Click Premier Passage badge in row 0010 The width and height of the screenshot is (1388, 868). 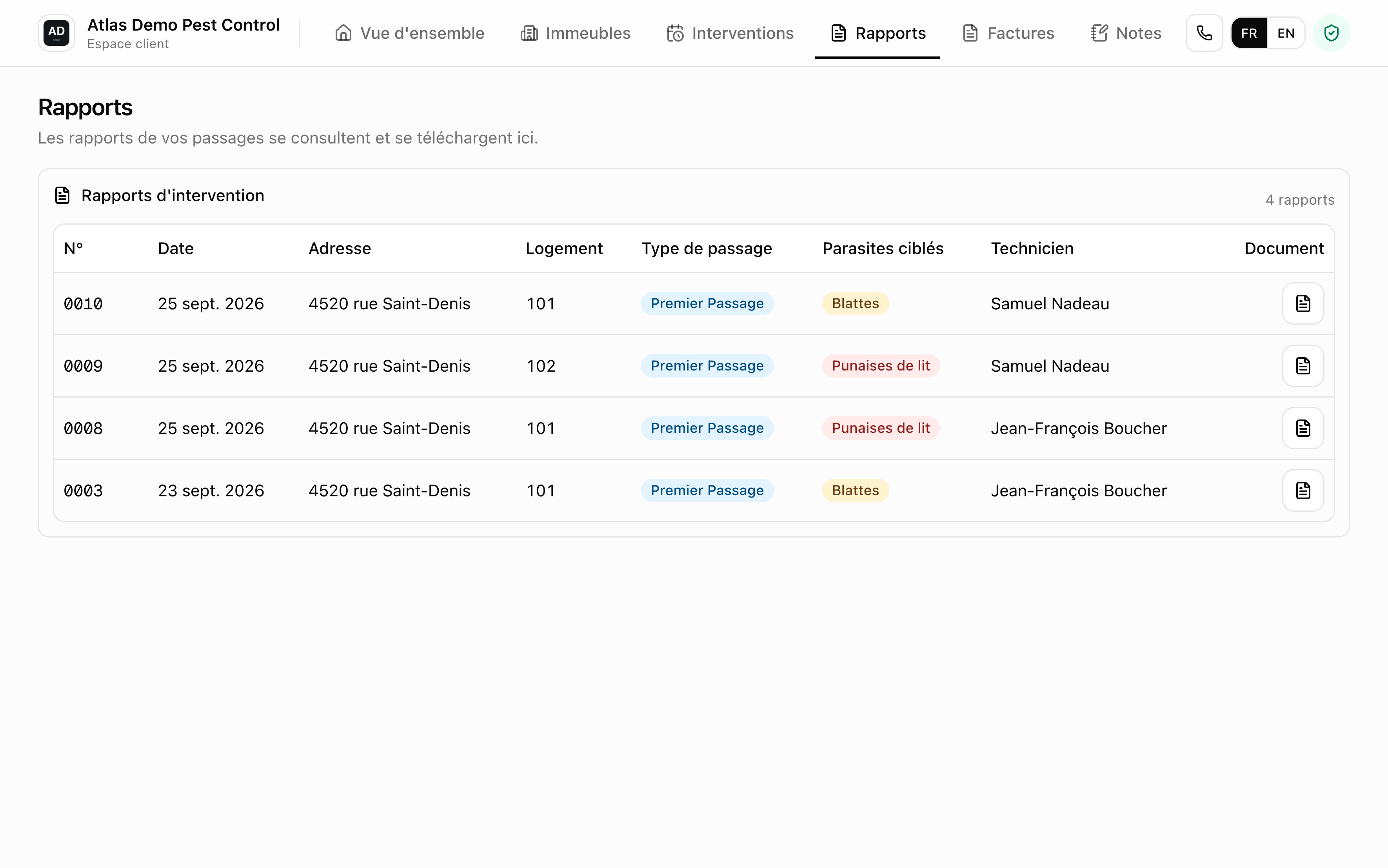tap(707, 303)
